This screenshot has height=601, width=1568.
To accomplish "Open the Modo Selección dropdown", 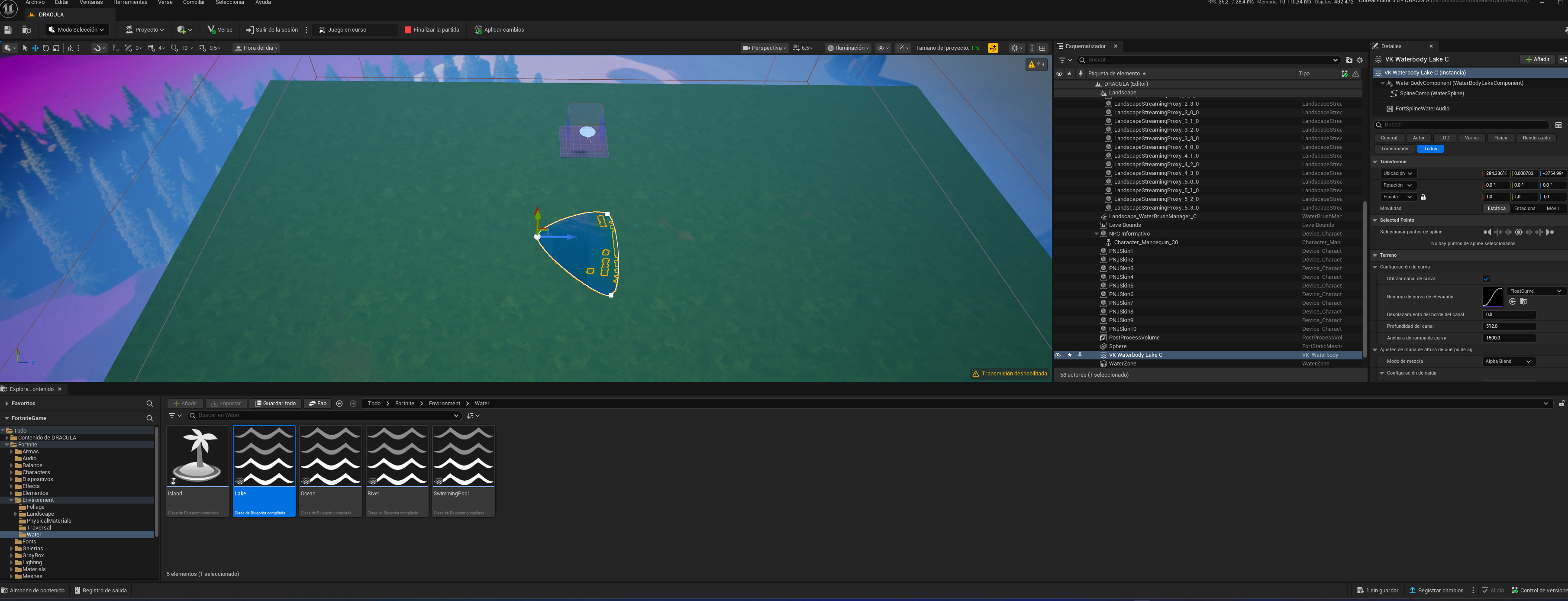I will coord(77,30).
